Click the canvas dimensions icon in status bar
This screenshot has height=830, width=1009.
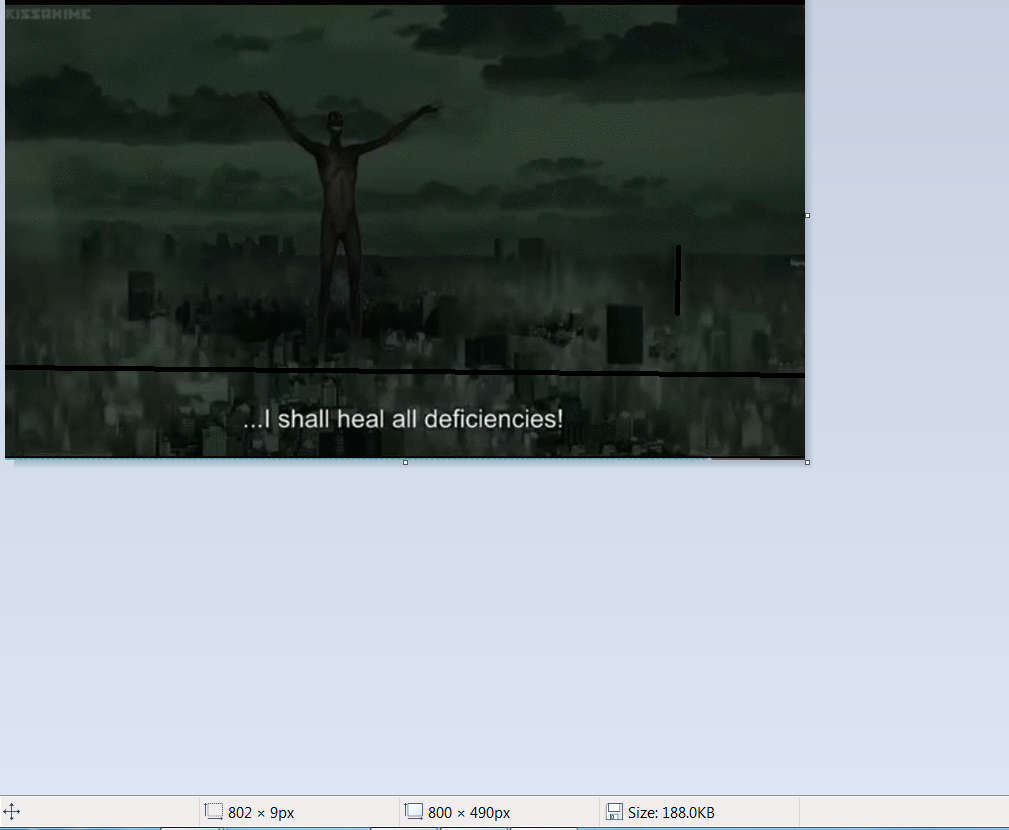tap(414, 811)
